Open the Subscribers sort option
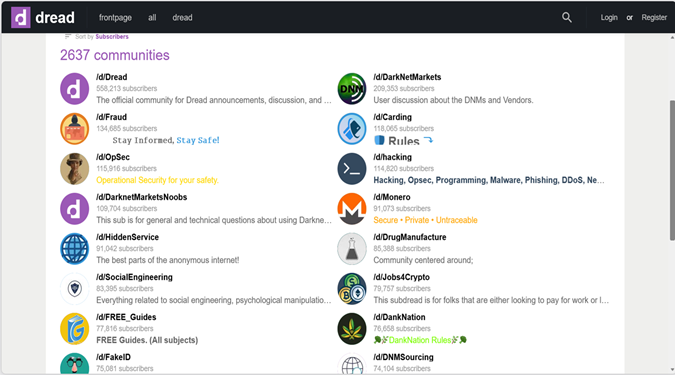675x375 pixels. 112,37
